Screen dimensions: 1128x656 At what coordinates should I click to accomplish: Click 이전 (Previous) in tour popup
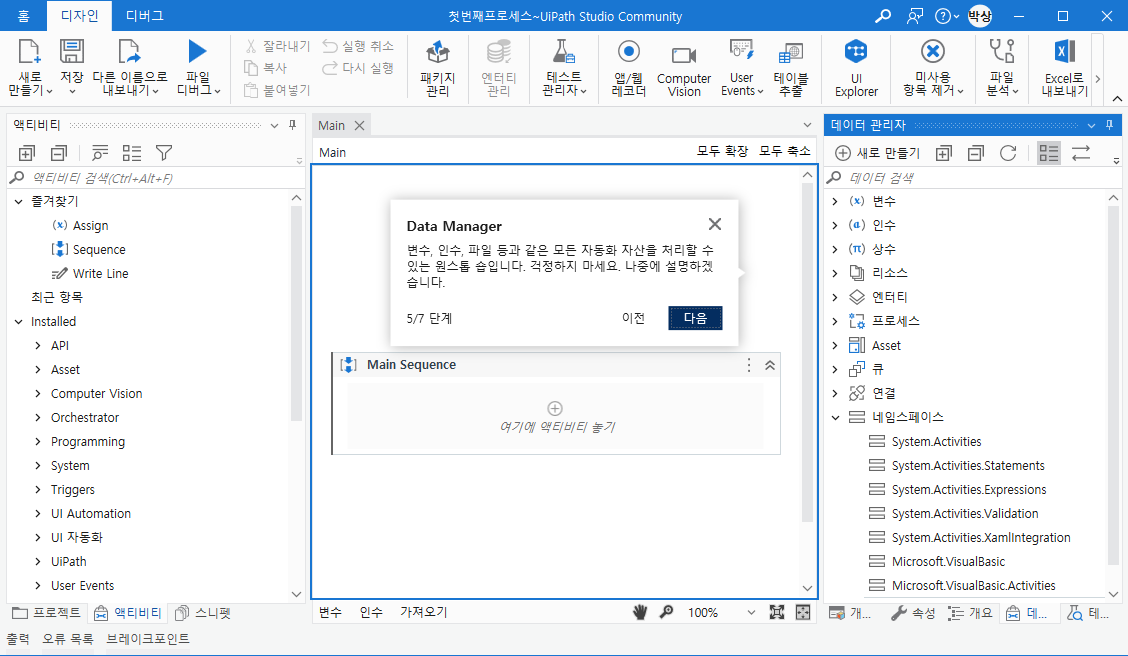coord(633,318)
